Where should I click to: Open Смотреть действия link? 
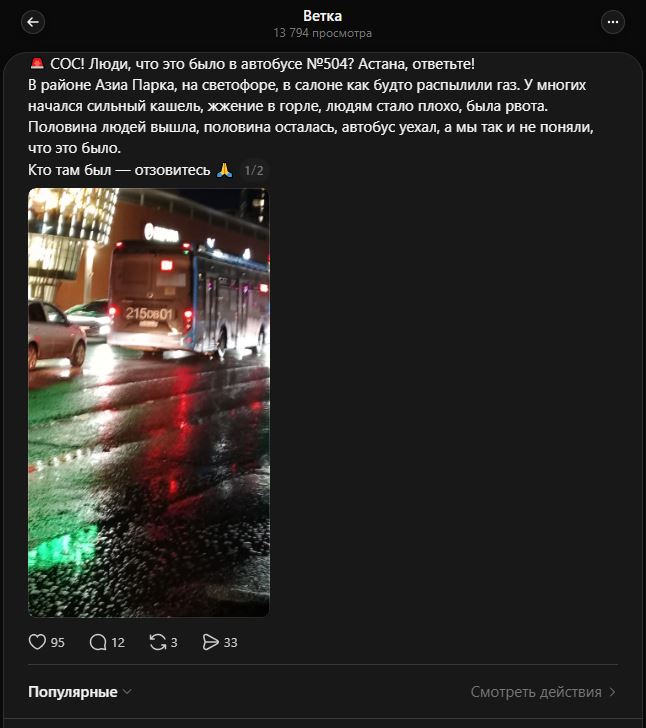543,692
